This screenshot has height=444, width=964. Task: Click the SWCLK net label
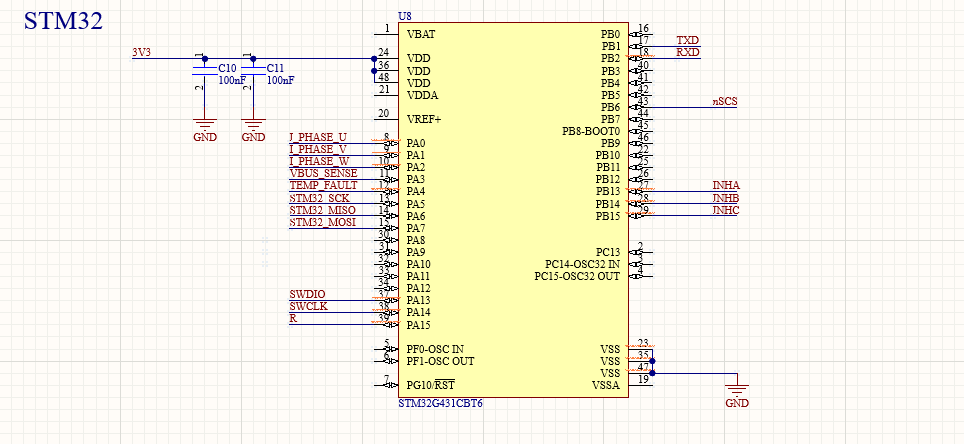309,306
